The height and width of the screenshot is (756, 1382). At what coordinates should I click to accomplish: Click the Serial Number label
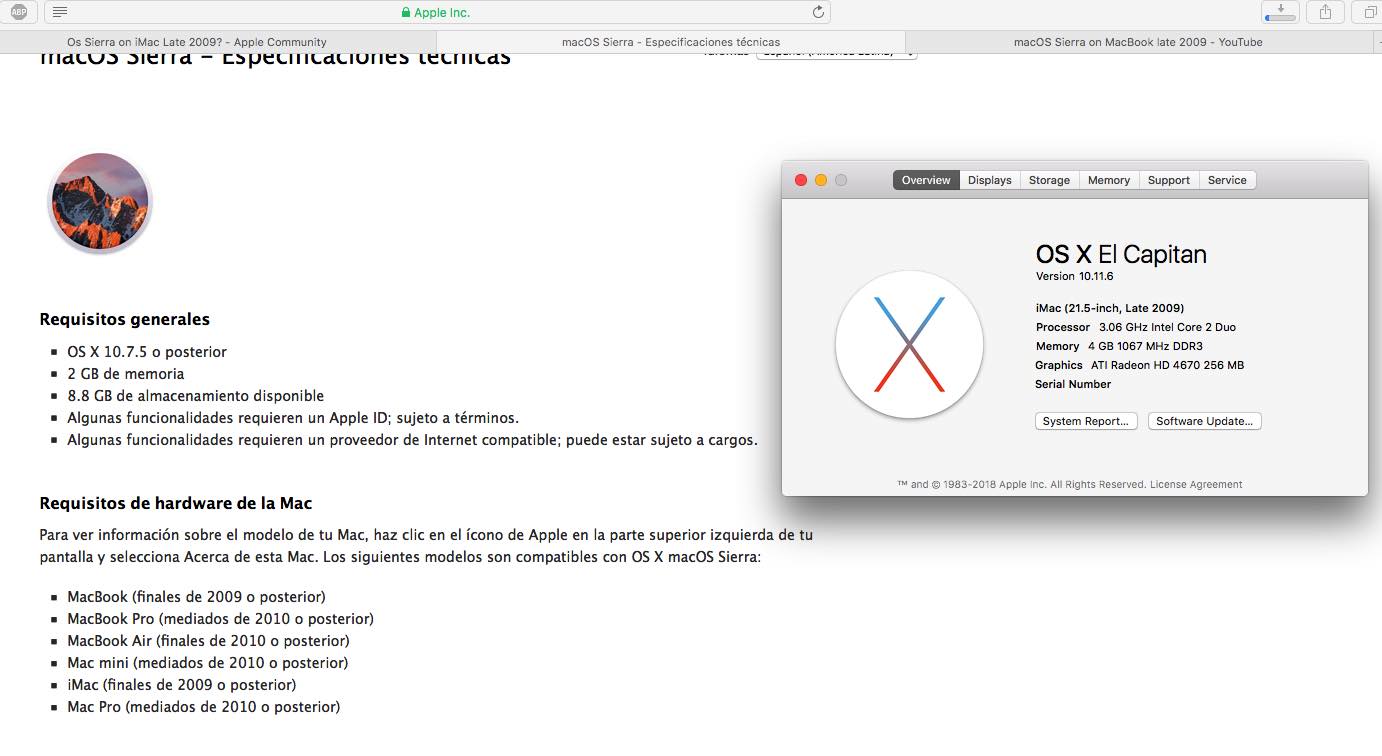click(x=1073, y=384)
